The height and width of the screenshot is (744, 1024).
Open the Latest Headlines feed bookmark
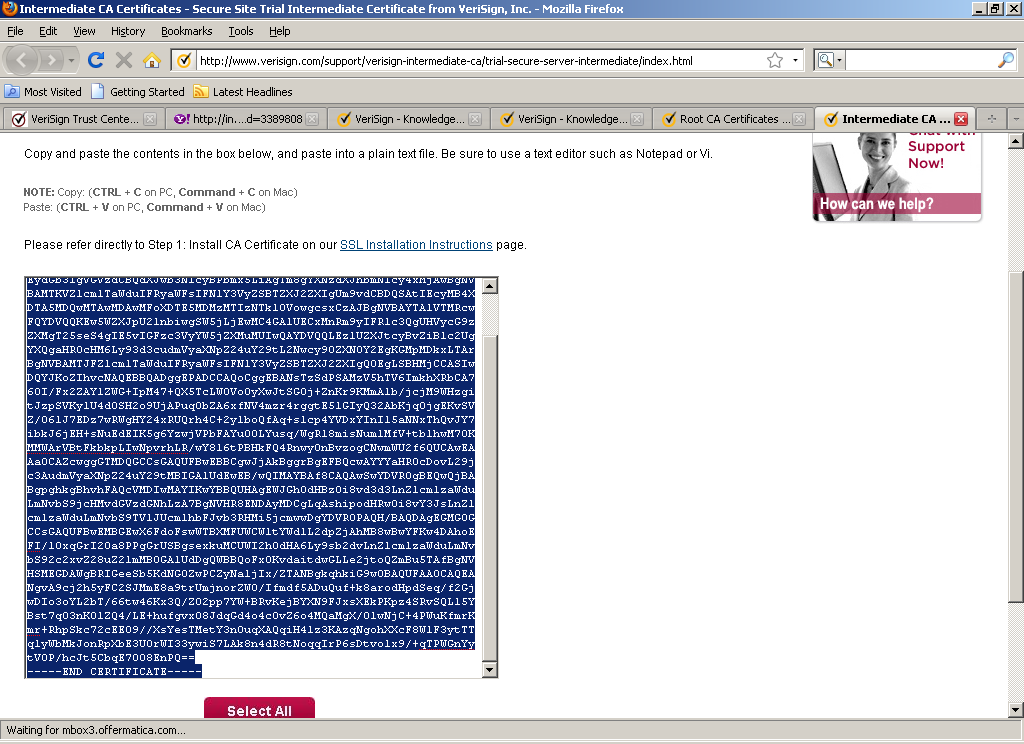click(243, 91)
